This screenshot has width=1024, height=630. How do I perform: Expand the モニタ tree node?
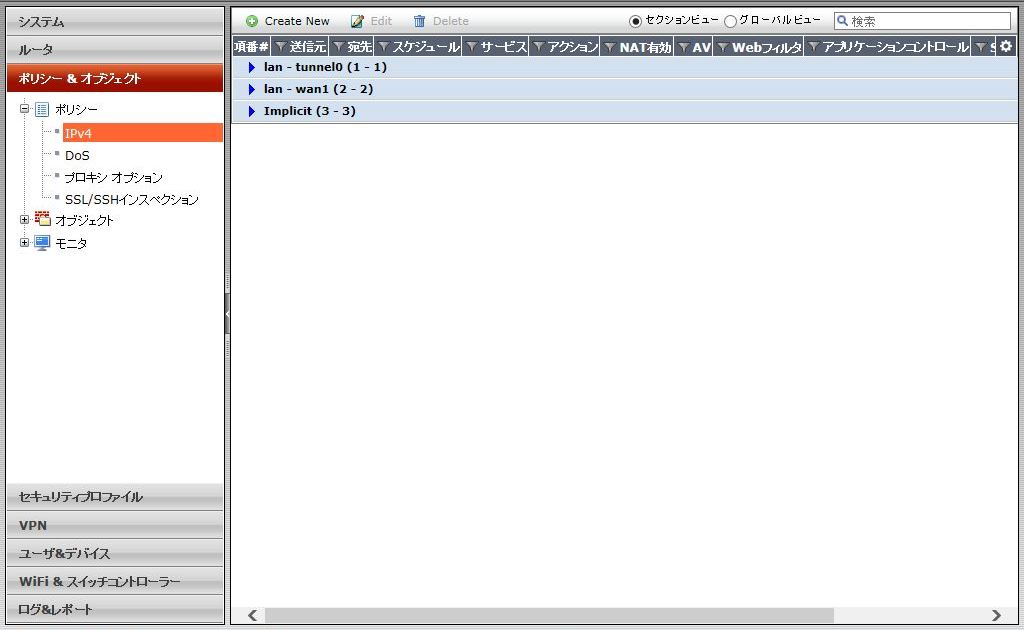25,242
